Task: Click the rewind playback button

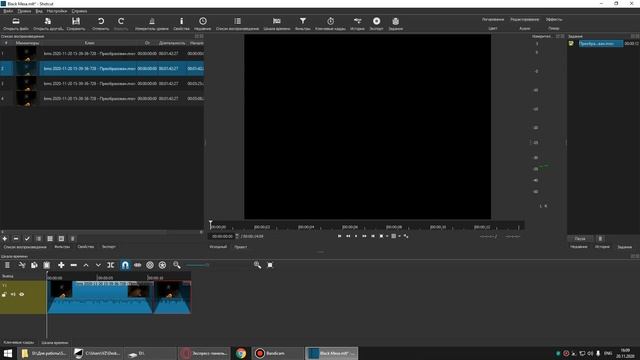Action: tap(348, 236)
